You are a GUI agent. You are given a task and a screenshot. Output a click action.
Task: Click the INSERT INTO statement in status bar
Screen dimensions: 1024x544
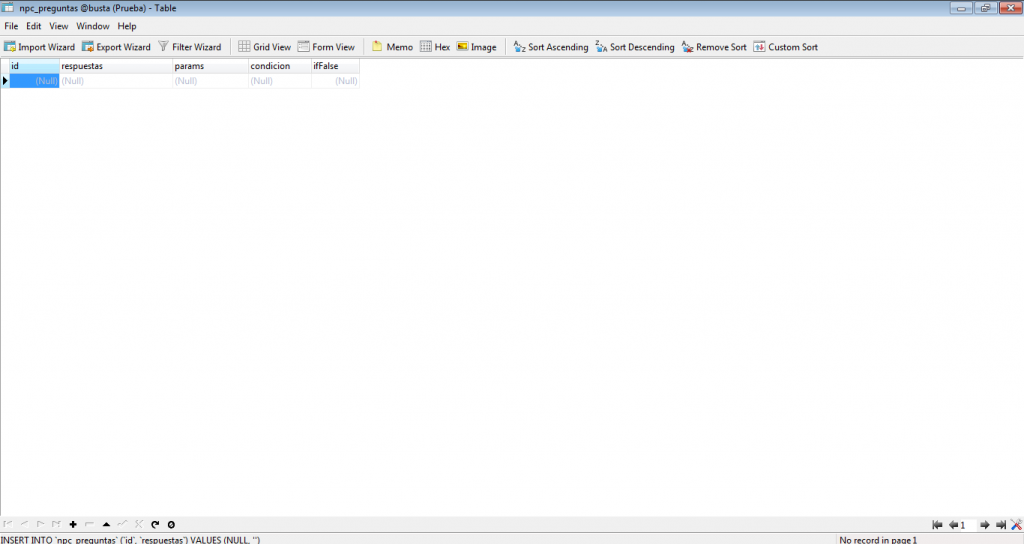pos(131,540)
